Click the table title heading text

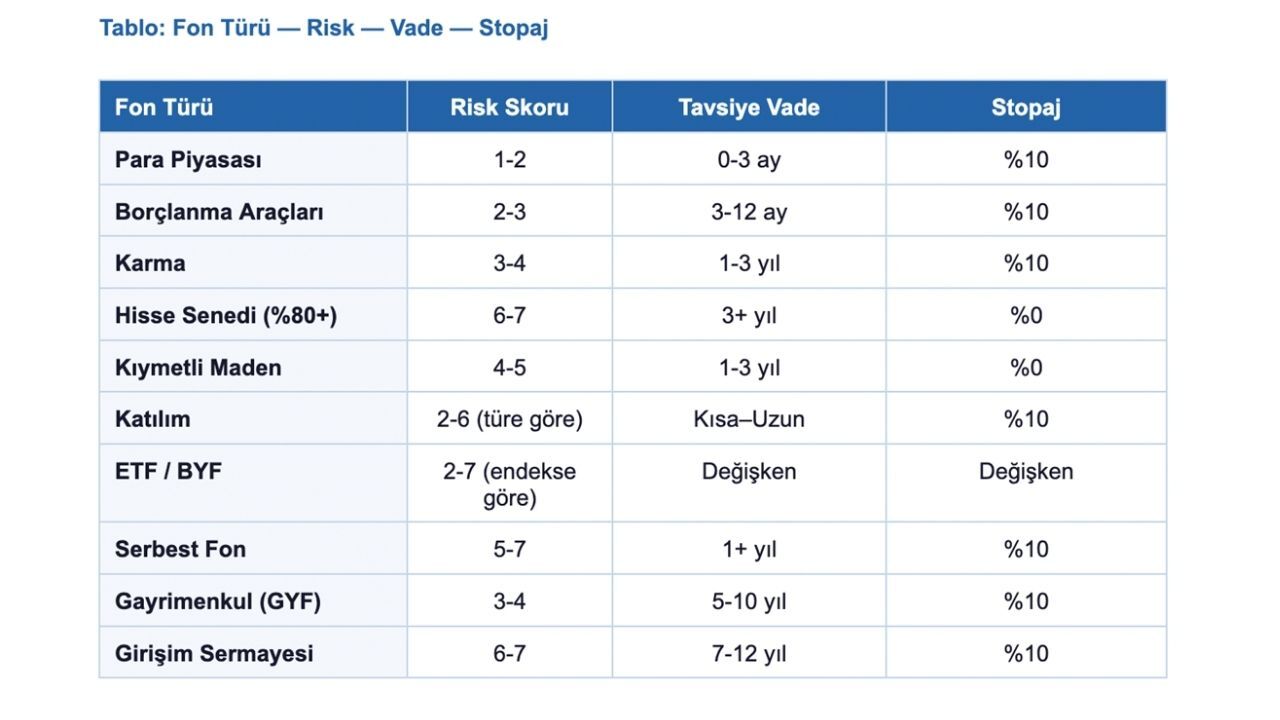(x=323, y=28)
